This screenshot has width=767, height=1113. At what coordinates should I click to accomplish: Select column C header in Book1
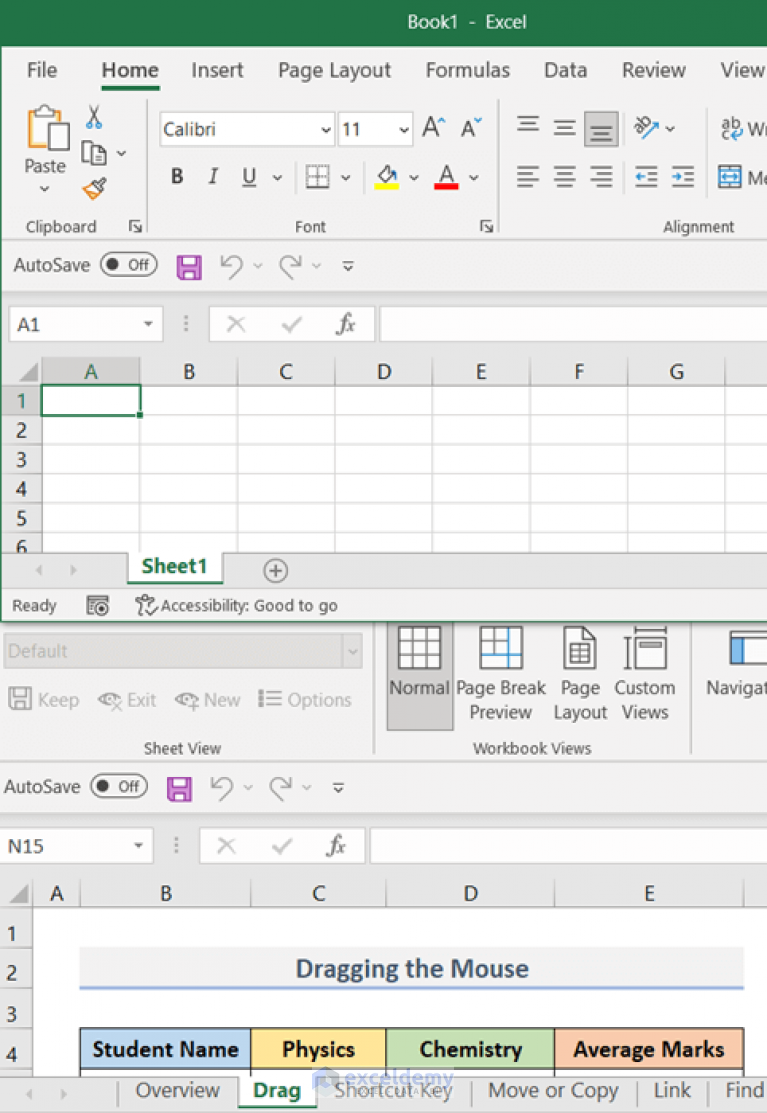[286, 371]
